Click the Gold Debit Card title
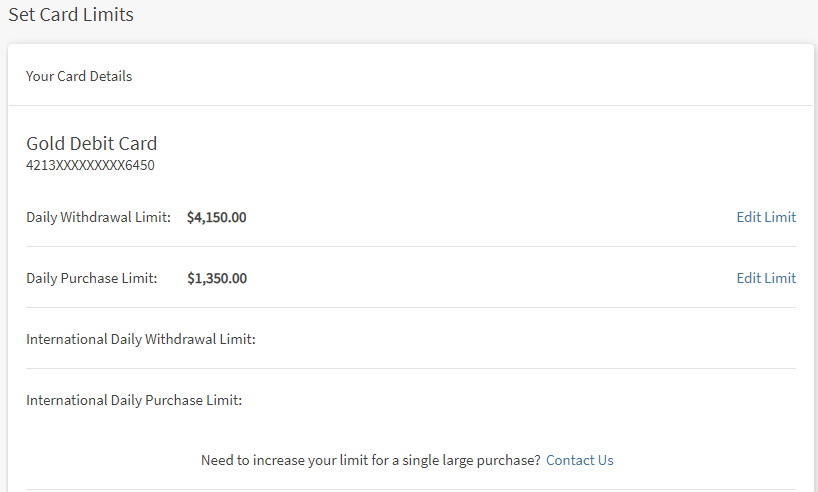Screen dimensions: 818x492 click(91, 144)
